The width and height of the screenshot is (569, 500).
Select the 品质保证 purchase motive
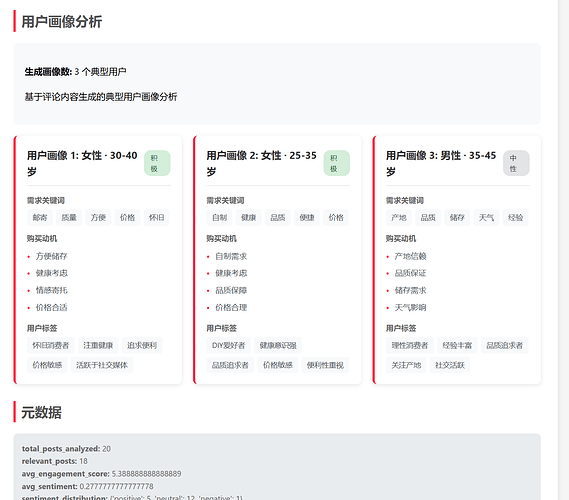click(x=410, y=273)
